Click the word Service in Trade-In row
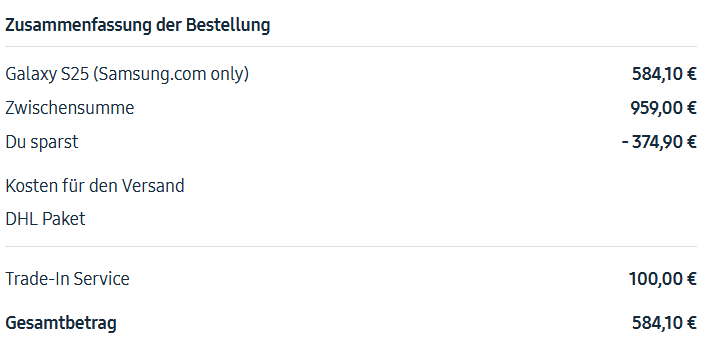707x363 pixels. [101, 279]
